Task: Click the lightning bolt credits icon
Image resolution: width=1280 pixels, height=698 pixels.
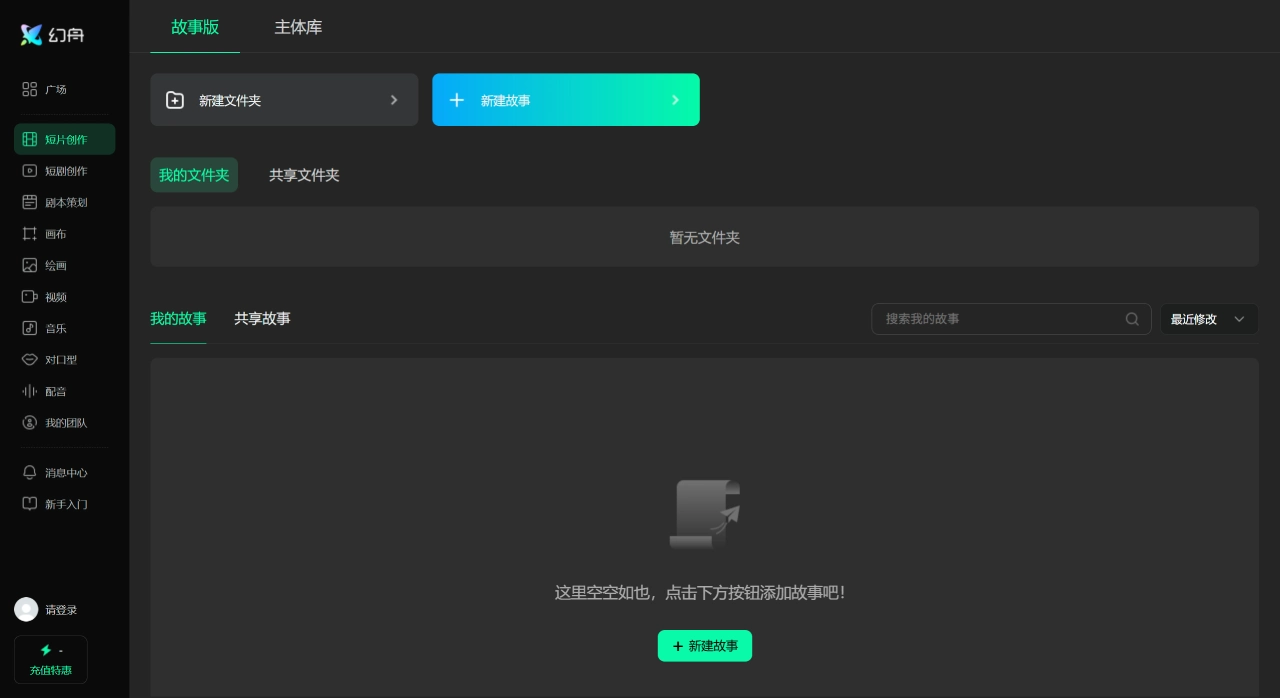Action: pyautogui.click(x=46, y=650)
